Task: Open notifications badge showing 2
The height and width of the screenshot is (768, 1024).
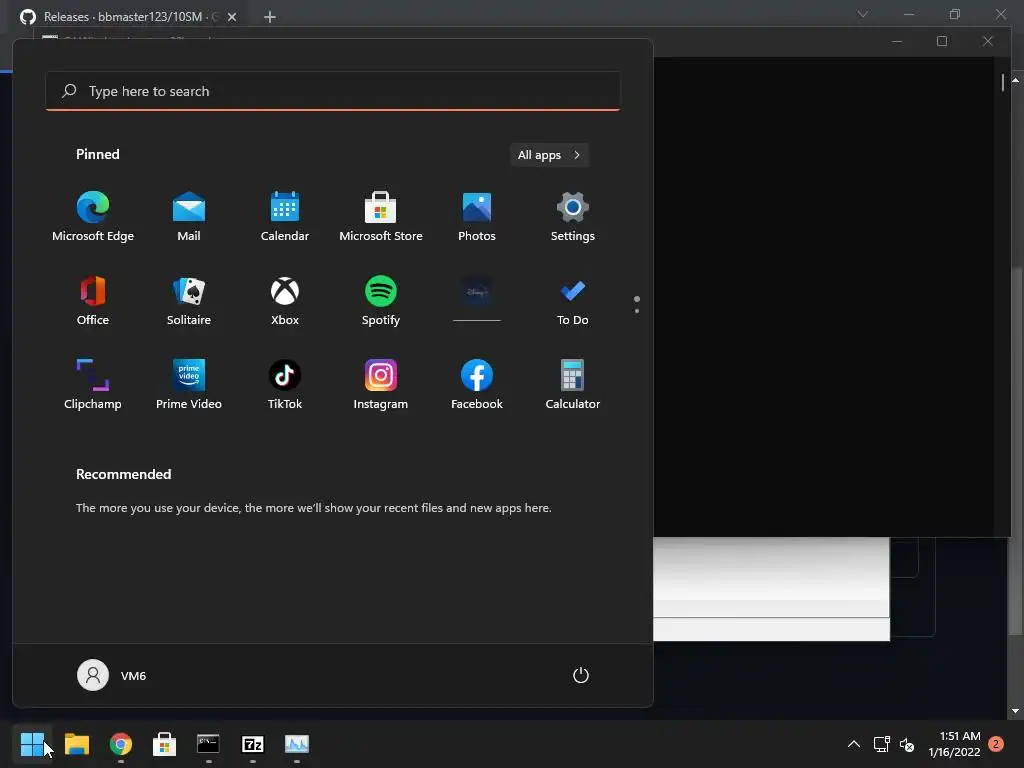Action: (996, 744)
